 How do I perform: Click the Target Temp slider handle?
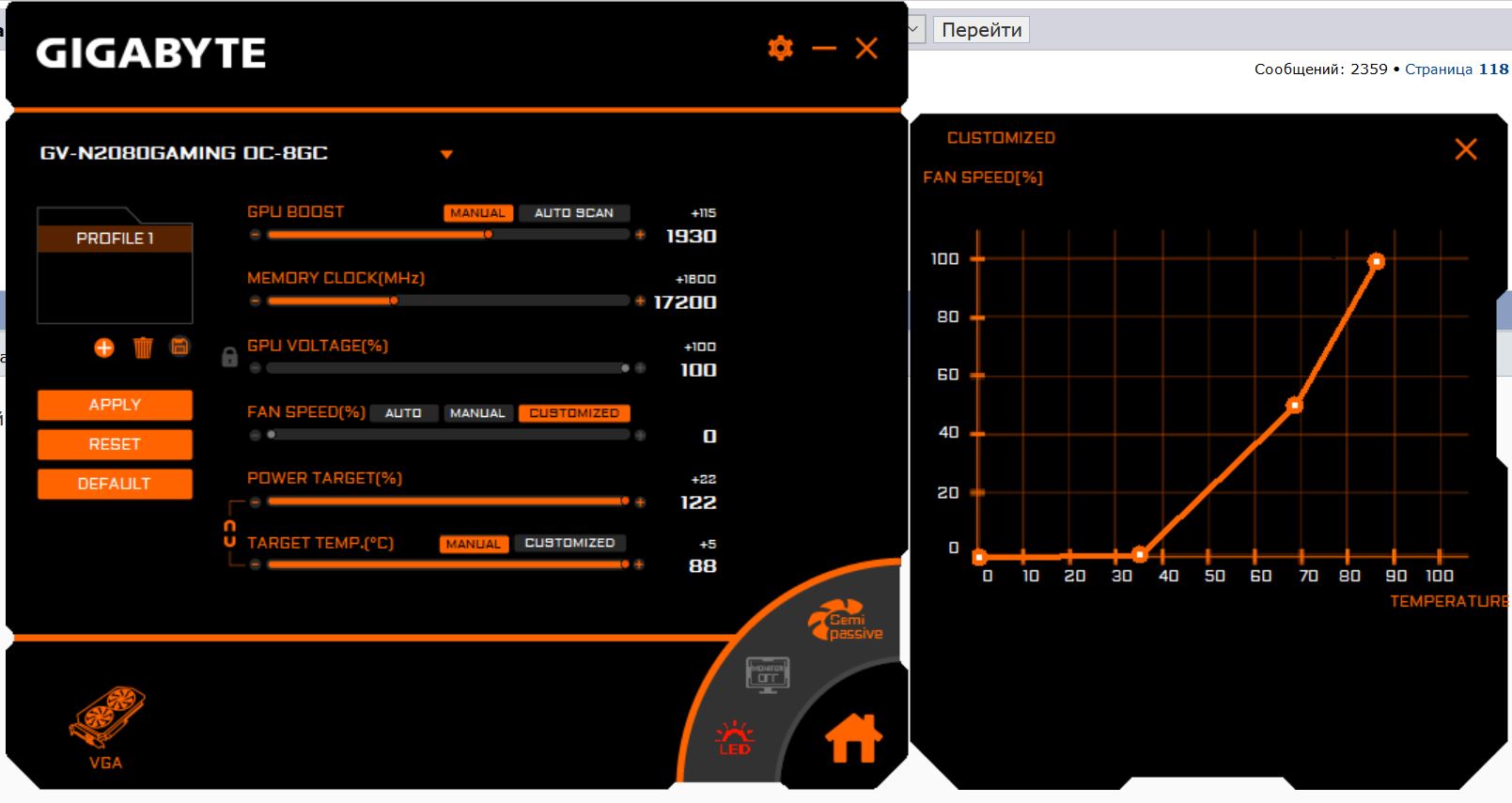(625, 564)
